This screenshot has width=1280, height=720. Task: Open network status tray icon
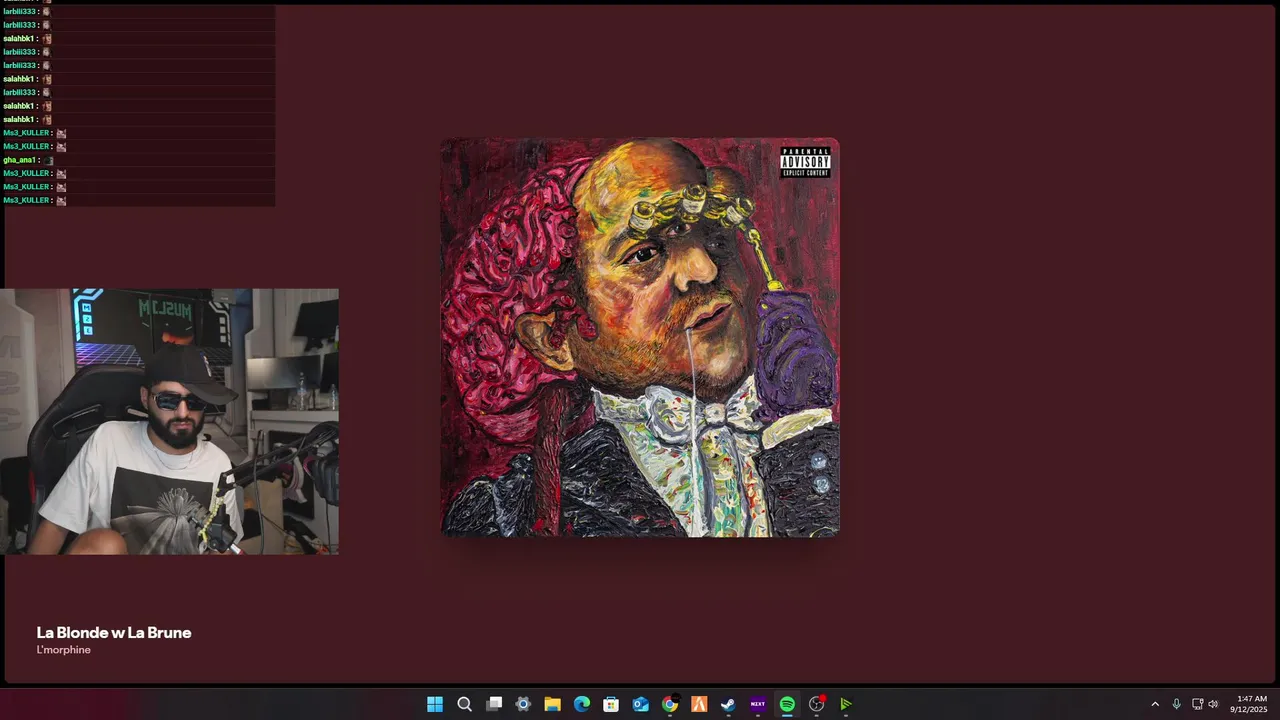point(1197,704)
